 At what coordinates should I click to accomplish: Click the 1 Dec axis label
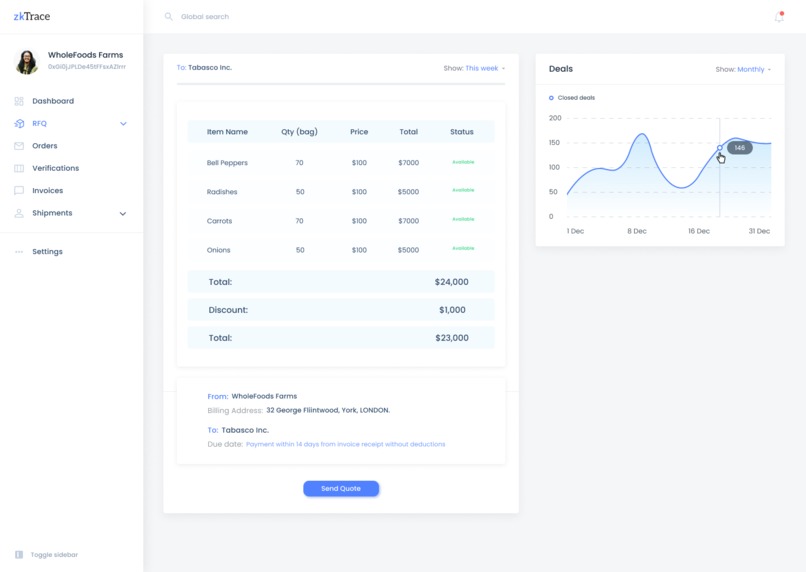coord(575,231)
